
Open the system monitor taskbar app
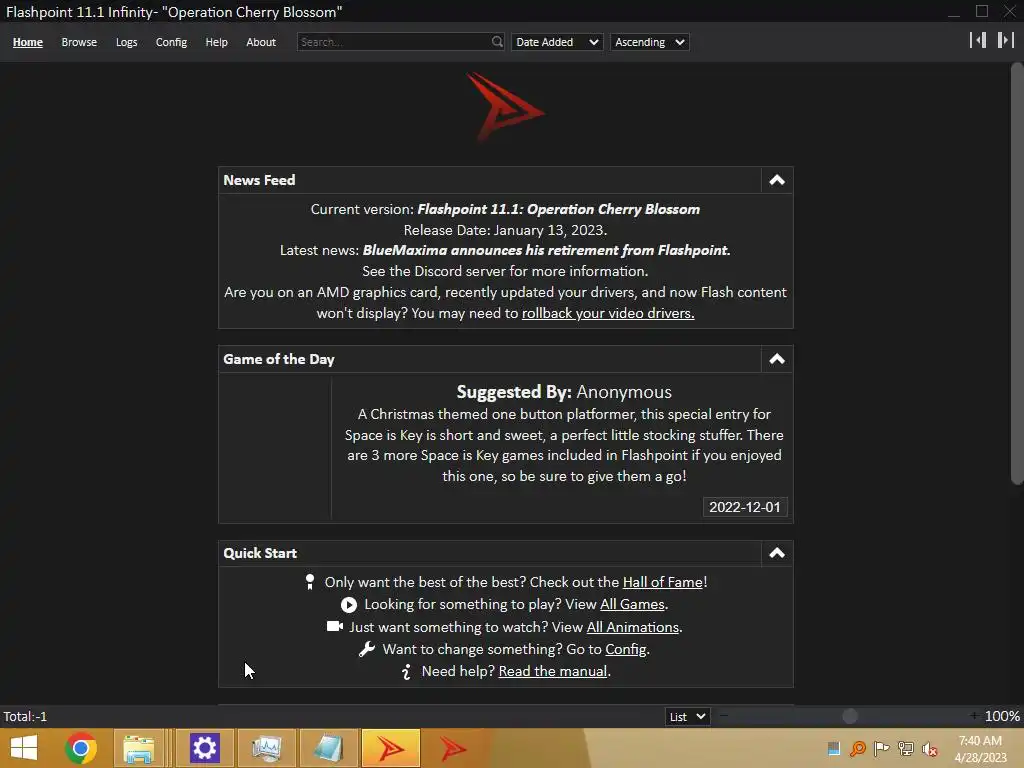(266, 748)
